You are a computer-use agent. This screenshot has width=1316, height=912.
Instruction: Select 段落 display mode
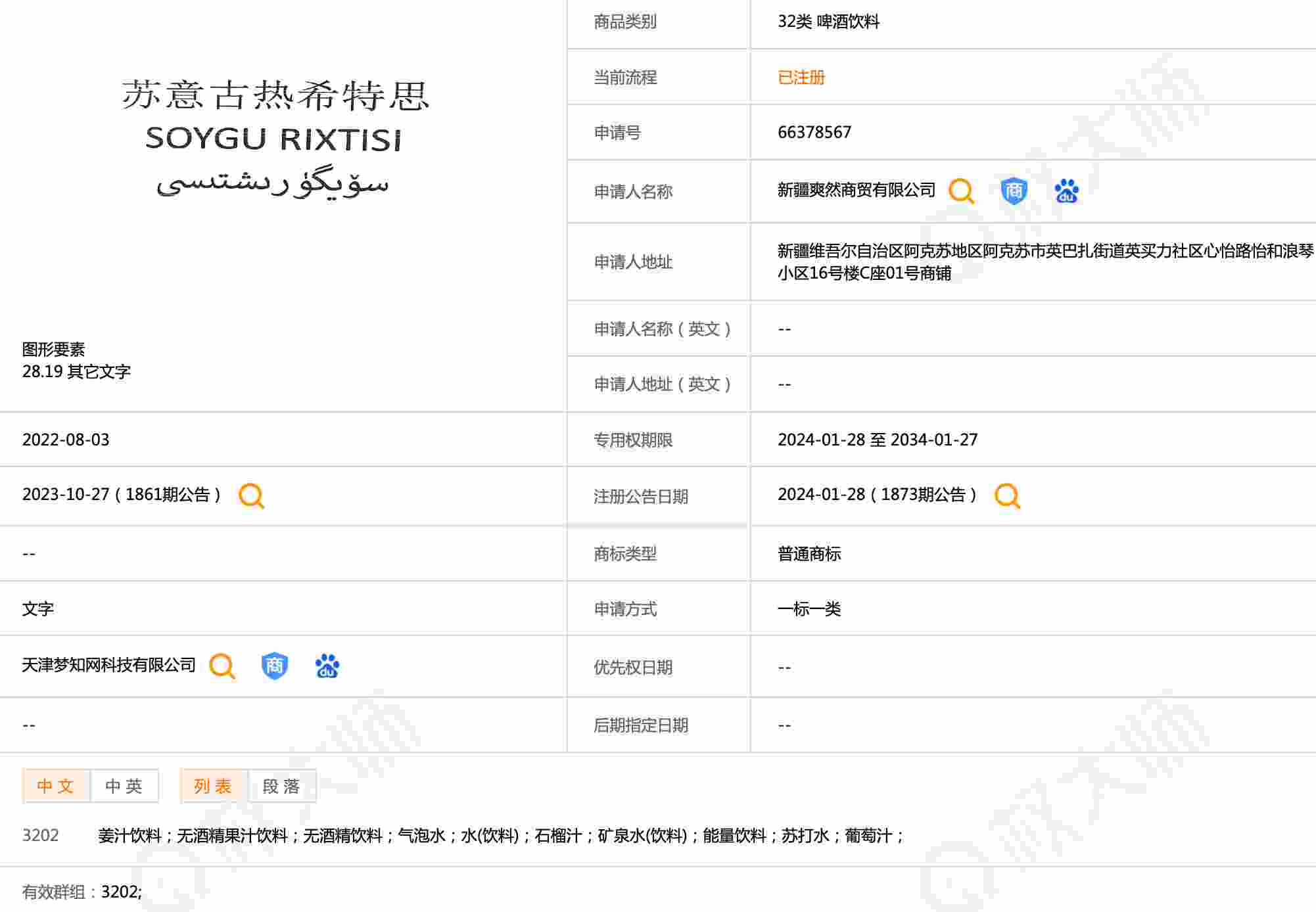tap(282, 786)
